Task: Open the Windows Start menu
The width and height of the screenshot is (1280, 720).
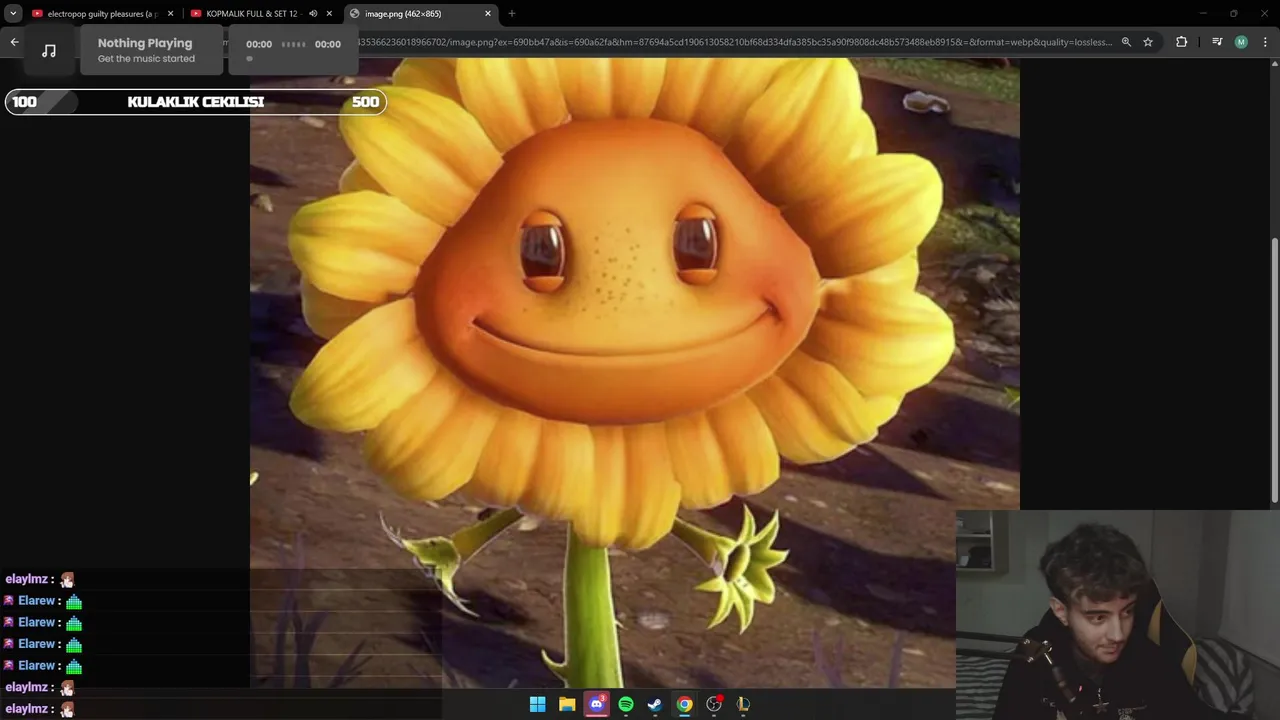Action: pyautogui.click(x=538, y=704)
